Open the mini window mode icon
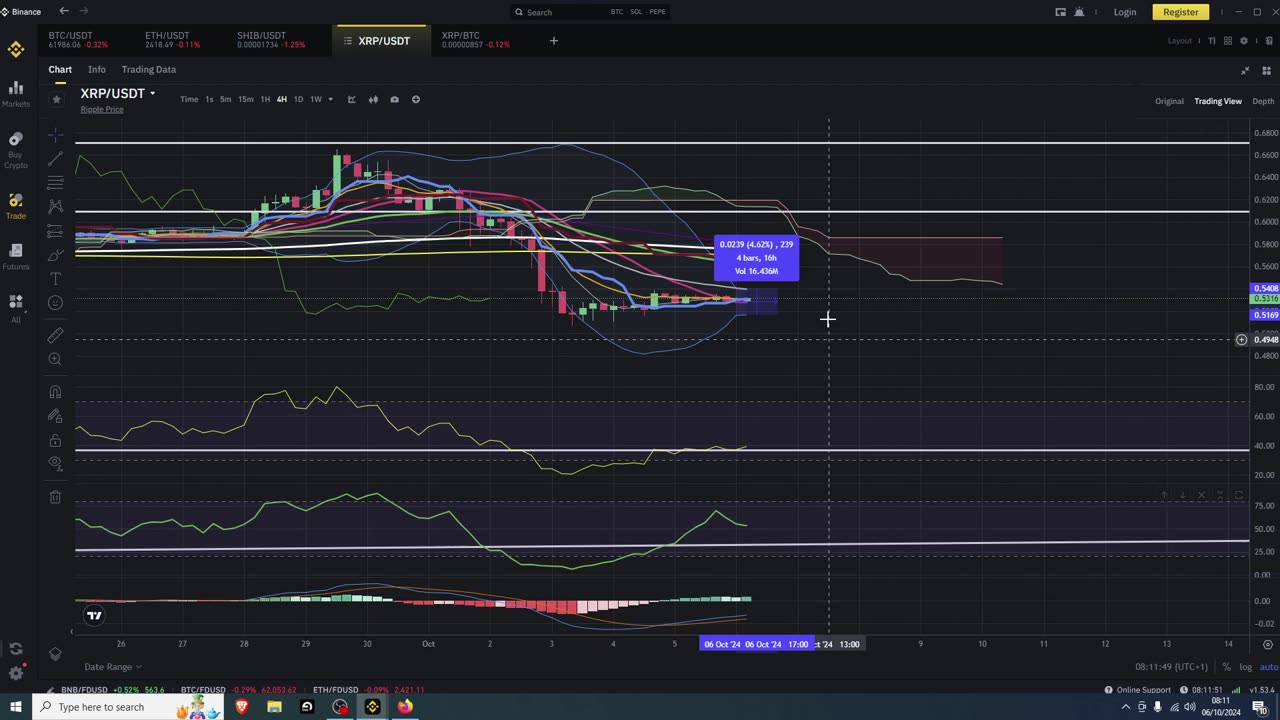This screenshot has width=1280, height=720. pyautogui.click(x=1060, y=12)
